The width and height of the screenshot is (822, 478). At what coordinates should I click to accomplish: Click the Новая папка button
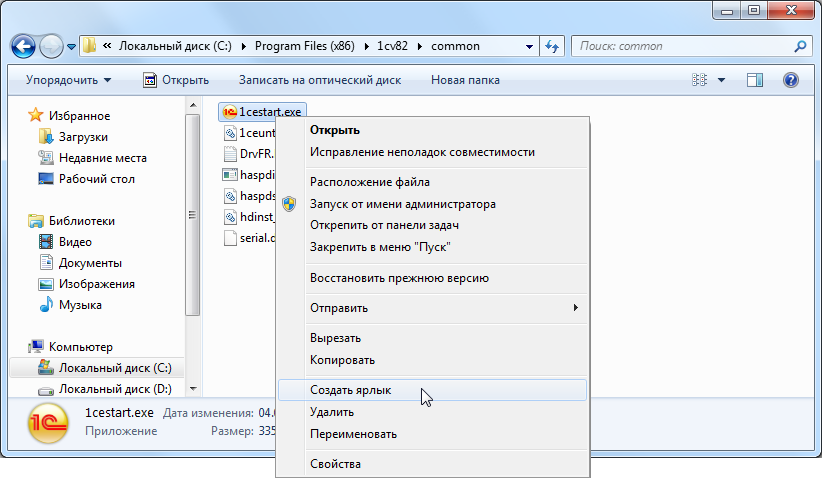click(x=465, y=80)
